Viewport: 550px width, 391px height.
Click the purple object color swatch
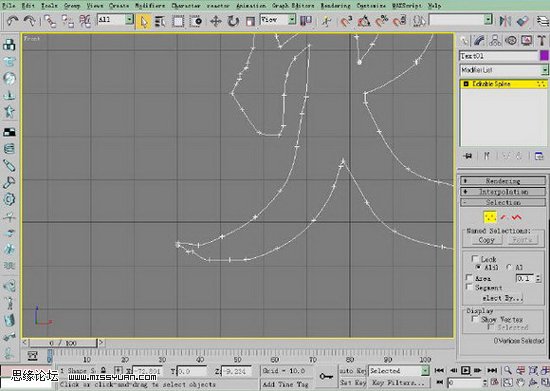tap(544, 56)
